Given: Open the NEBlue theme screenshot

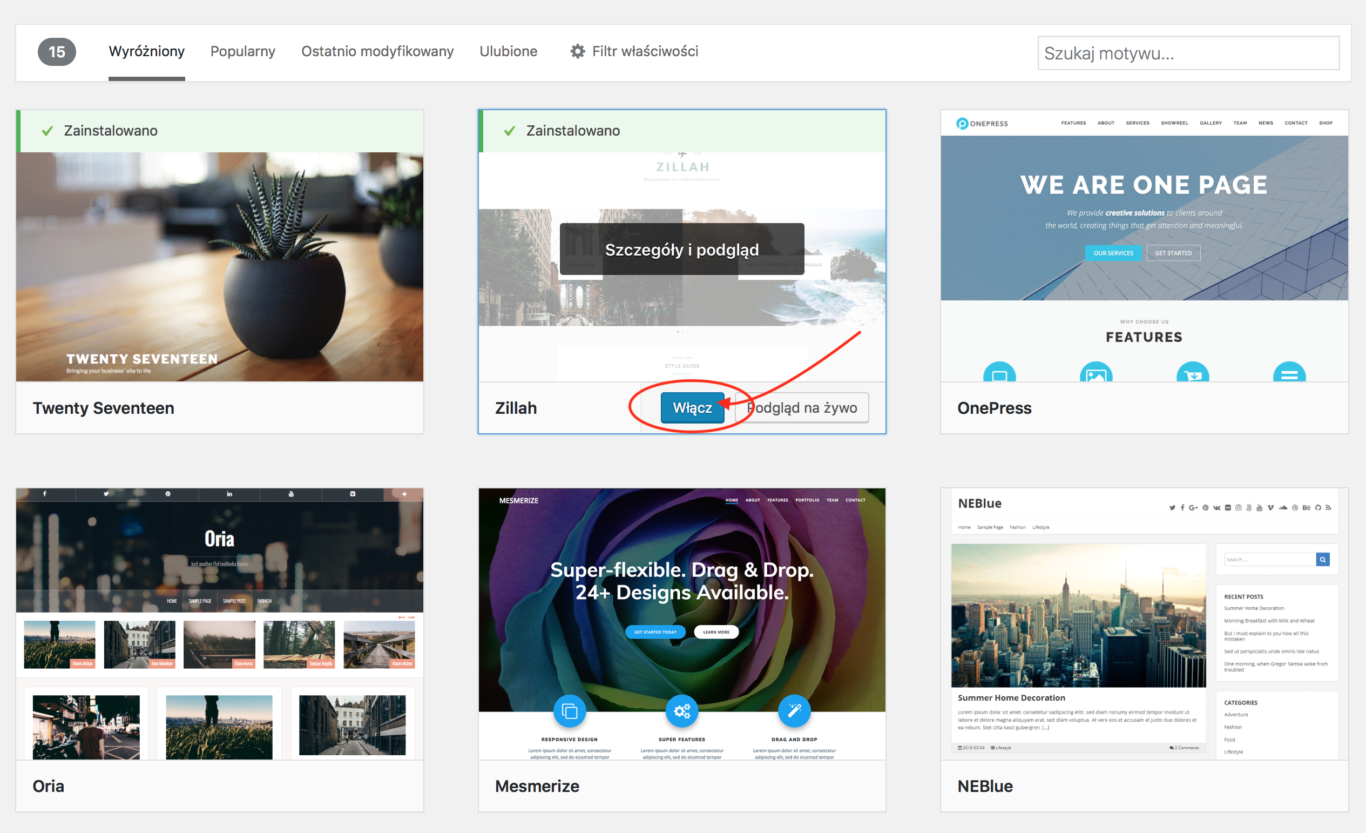Looking at the screenshot, I should coord(1144,624).
